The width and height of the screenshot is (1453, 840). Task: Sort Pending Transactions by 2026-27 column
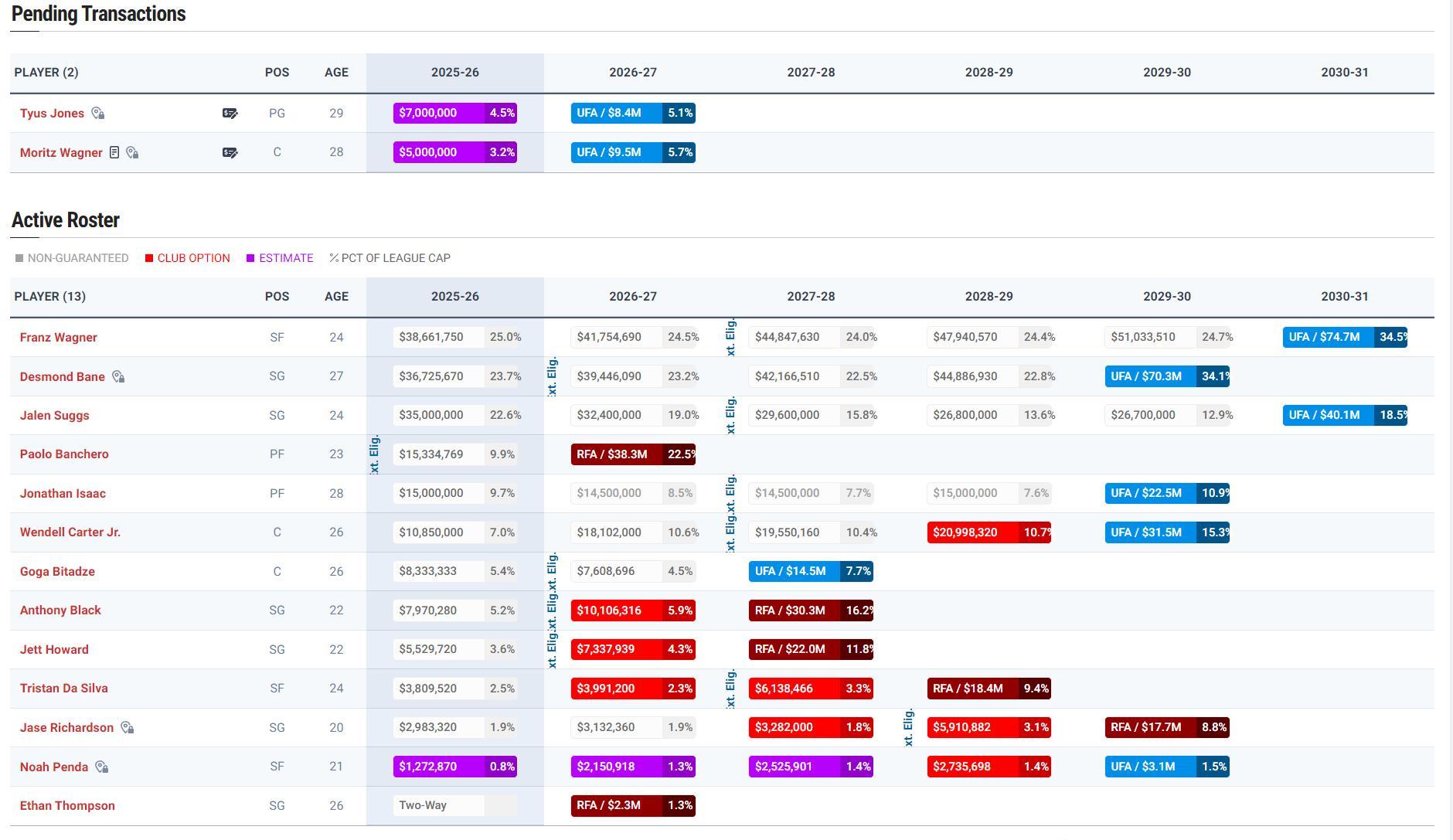click(632, 73)
